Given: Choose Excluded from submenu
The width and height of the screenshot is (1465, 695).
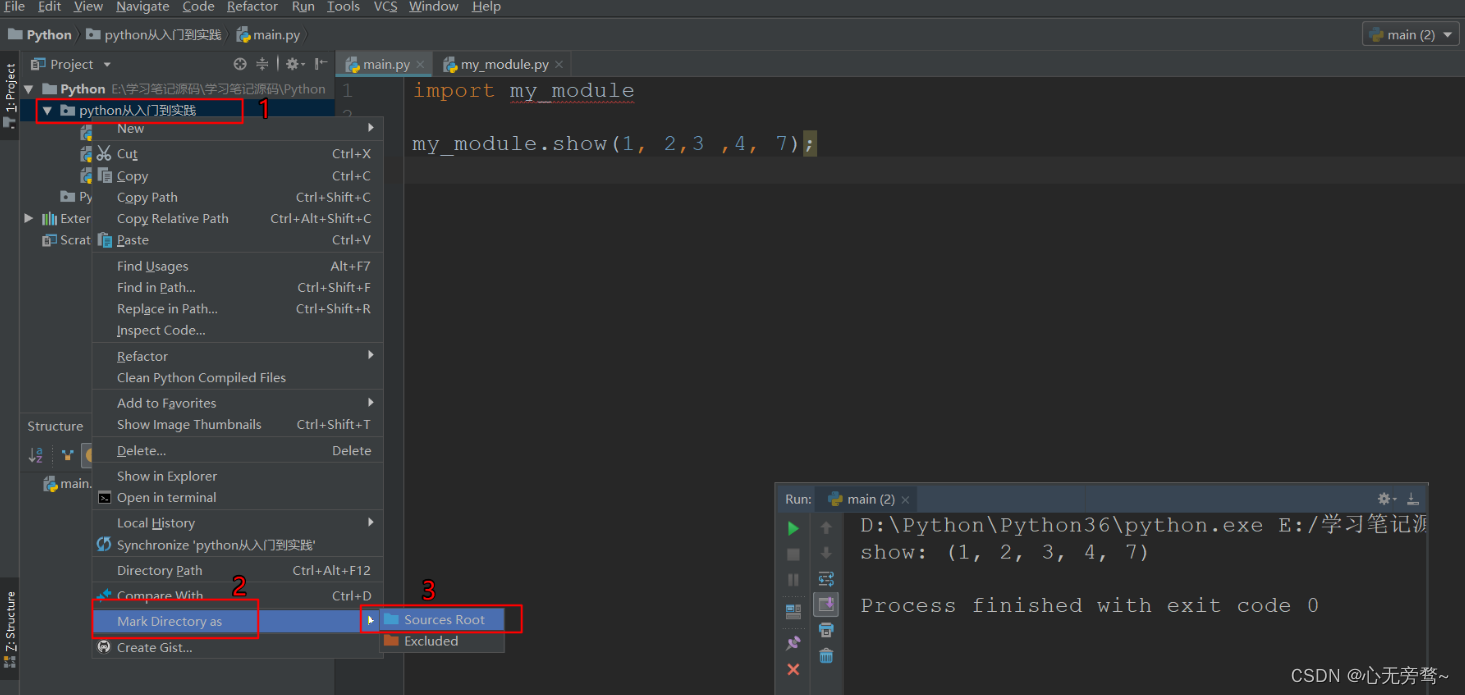Looking at the screenshot, I should [x=442, y=641].
